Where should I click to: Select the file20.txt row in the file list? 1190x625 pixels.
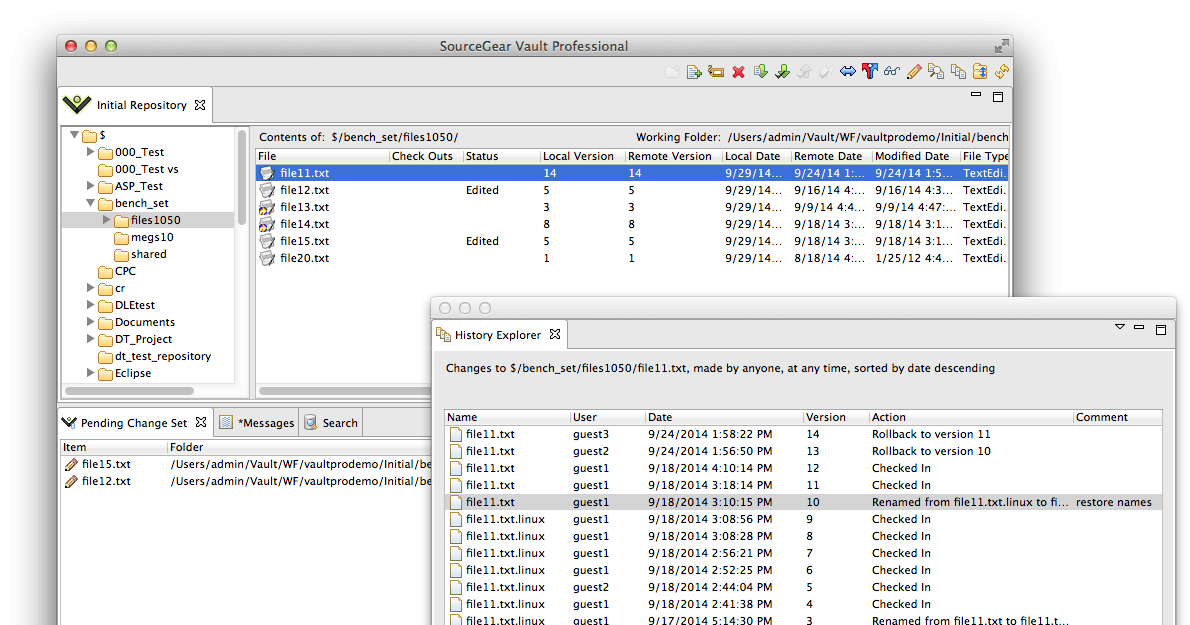(x=632, y=258)
